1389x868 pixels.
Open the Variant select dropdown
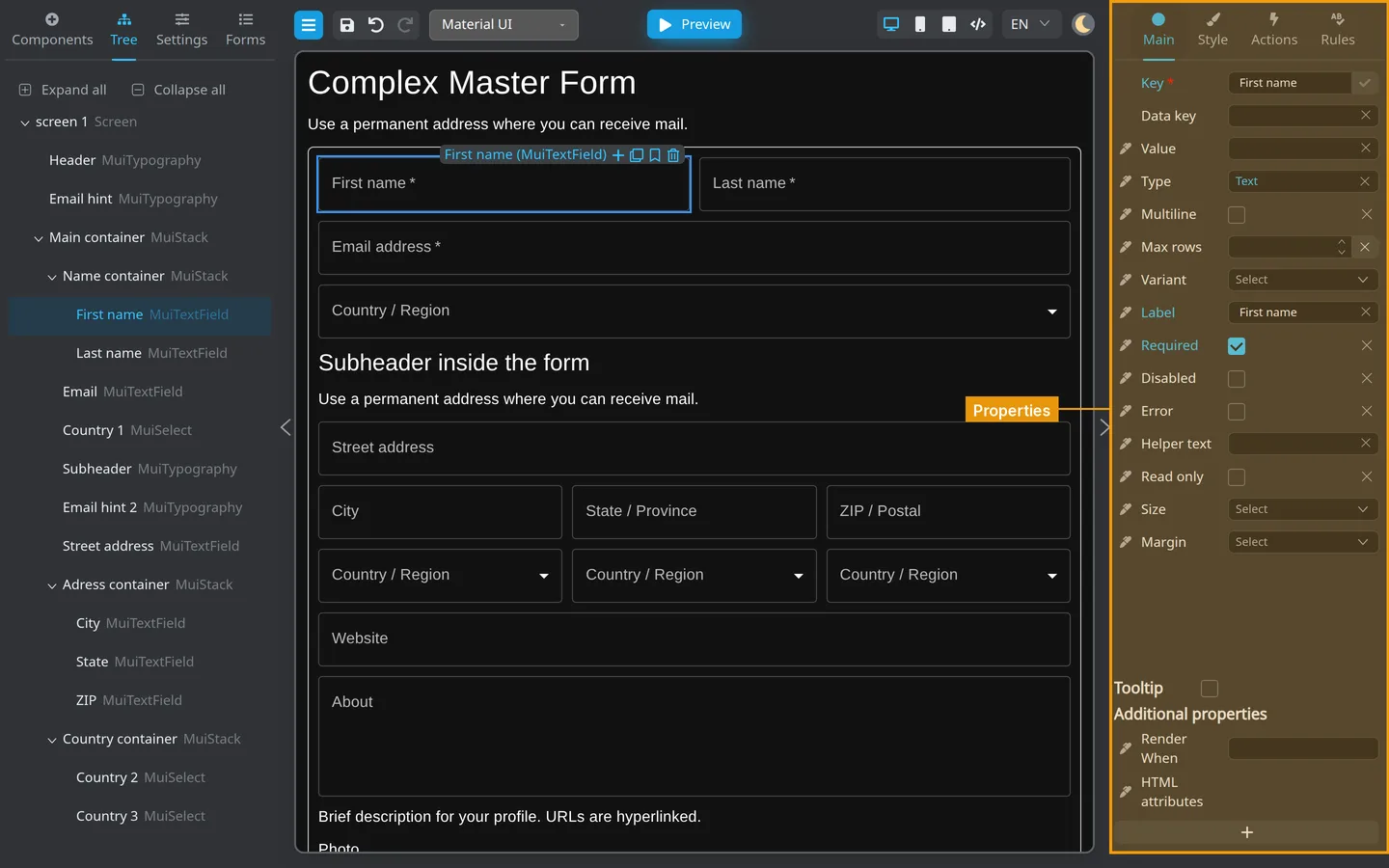tap(1302, 280)
